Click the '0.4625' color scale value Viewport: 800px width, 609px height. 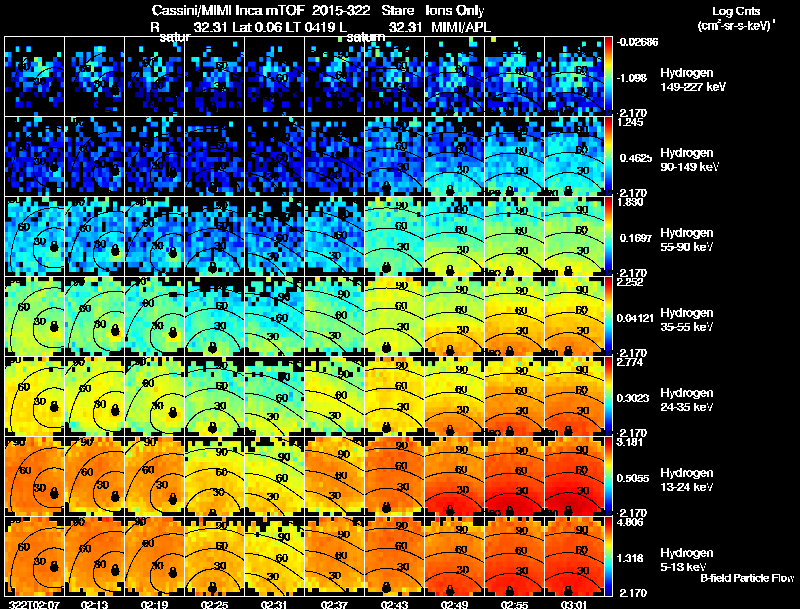pos(636,158)
